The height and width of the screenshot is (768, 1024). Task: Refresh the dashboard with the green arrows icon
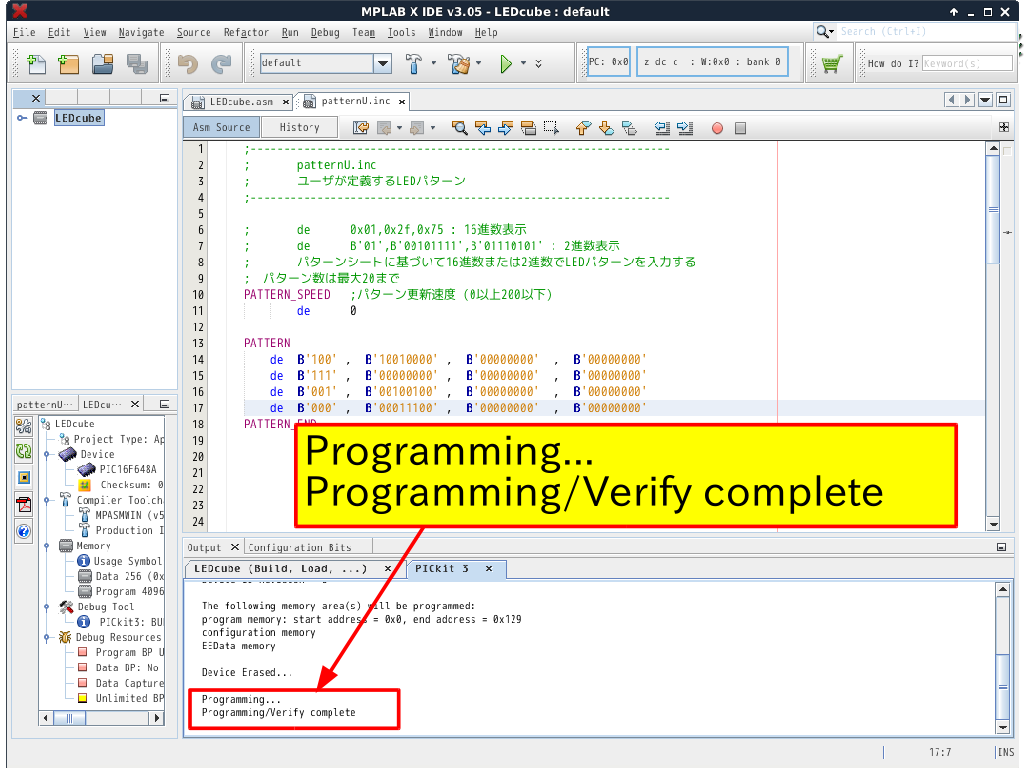[x=24, y=451]
